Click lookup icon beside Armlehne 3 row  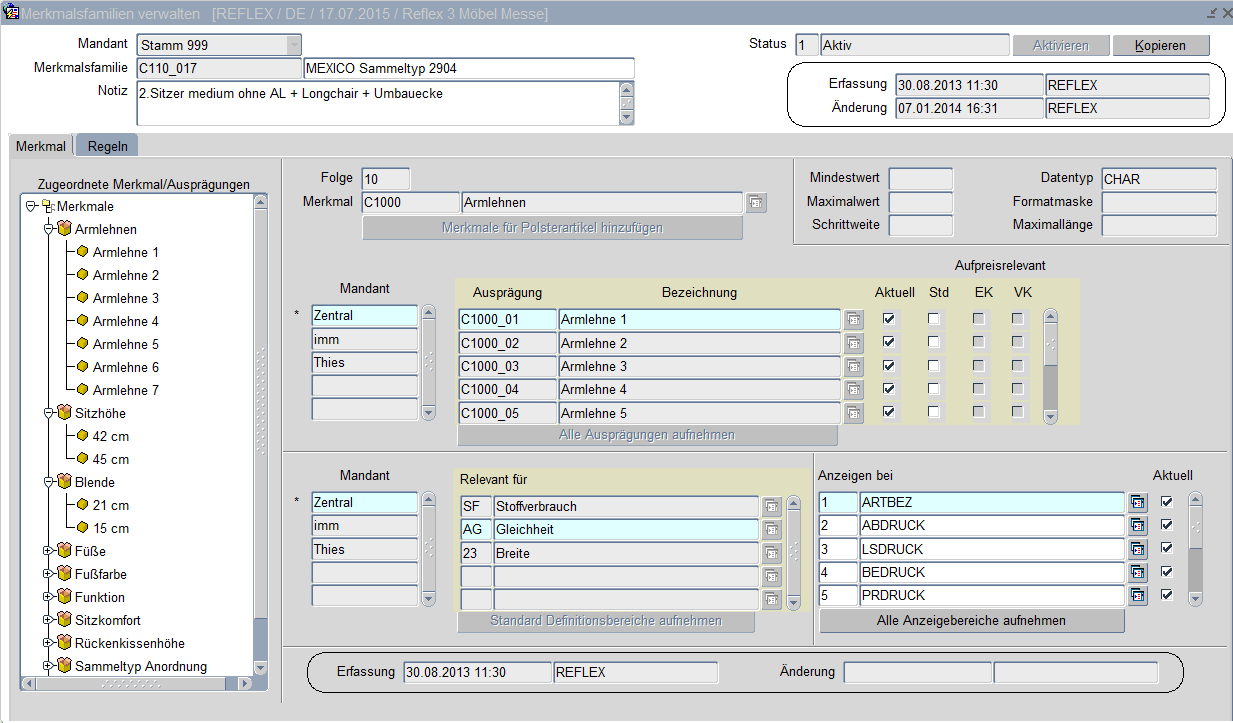coord(853,366)
